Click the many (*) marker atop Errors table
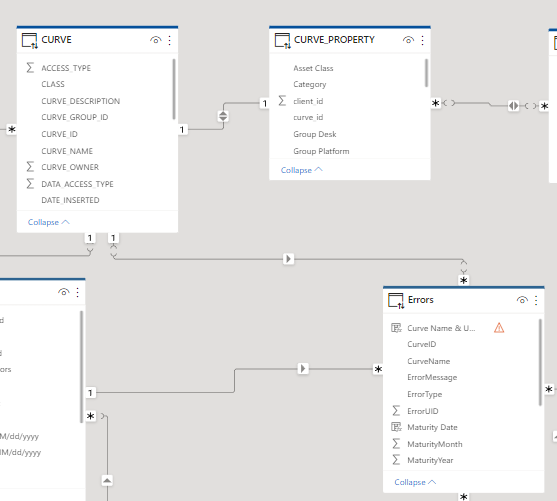The width and height of the screenshot is (557, 501). click(464, 280)
